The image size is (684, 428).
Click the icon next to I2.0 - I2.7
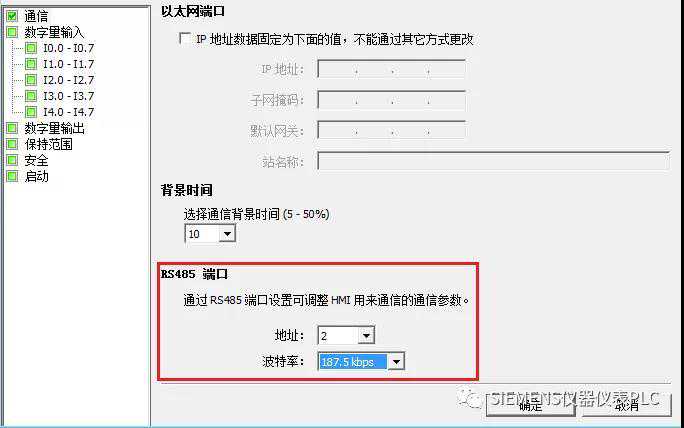tap(31, 80)
